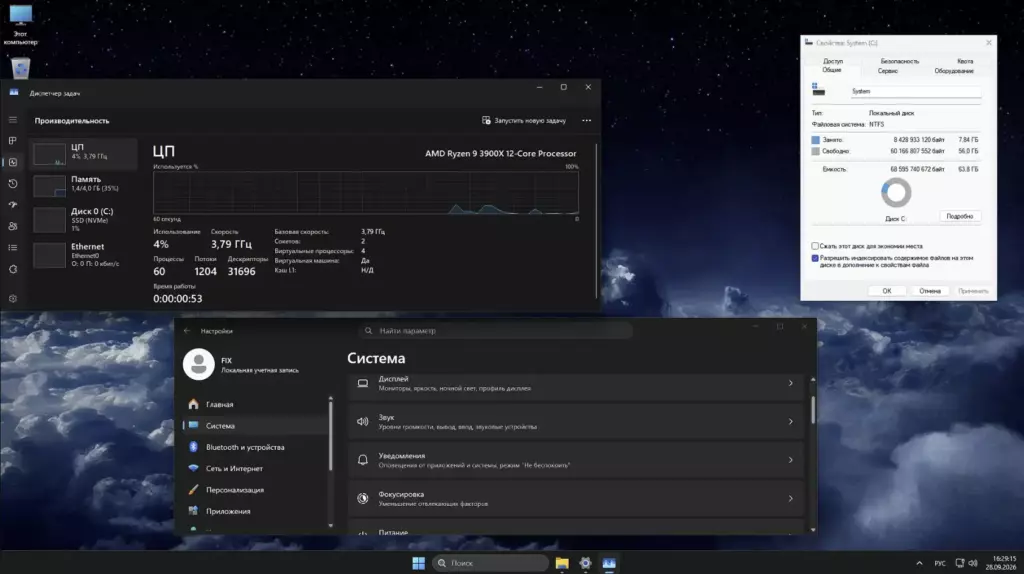
Task: Select Приложения in Settings sidebar
Action: pyautogui.click(x=255, y=511)
